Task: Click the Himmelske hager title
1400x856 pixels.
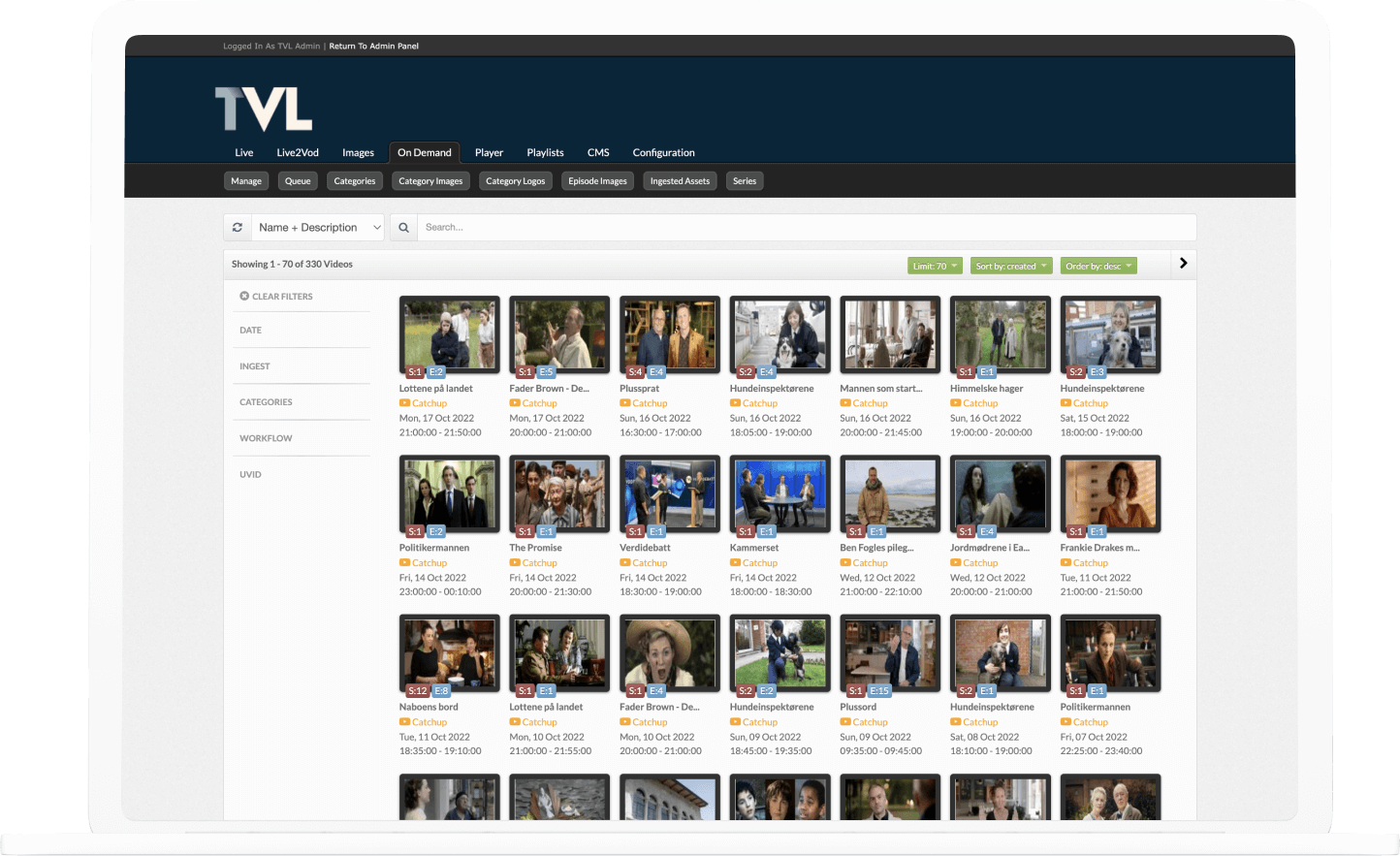Action: coord(986,389)
